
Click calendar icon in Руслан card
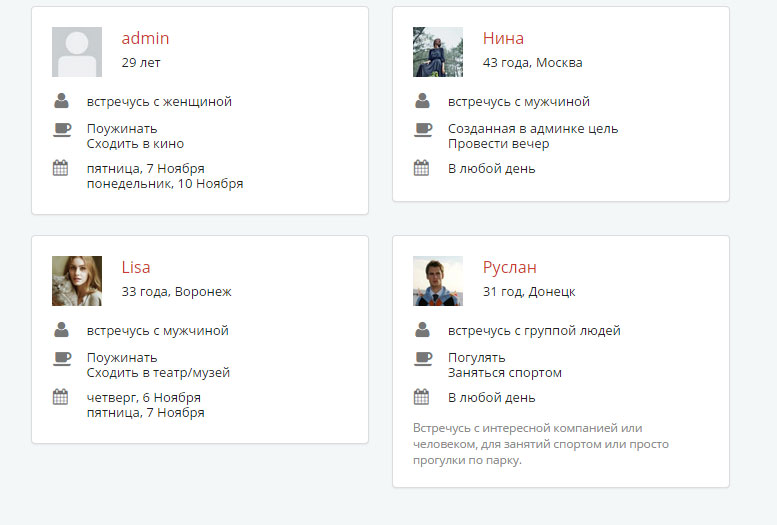pyautogui.click(x=421, y=397)
